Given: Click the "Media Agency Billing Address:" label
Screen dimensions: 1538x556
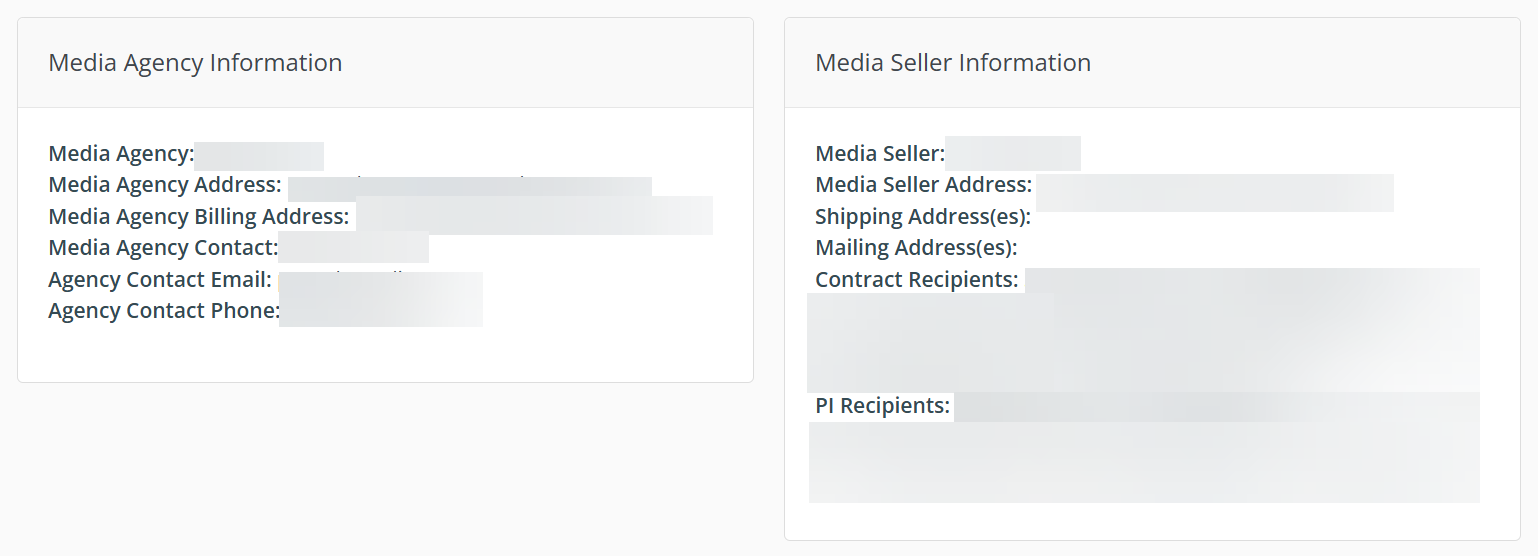Looking at the screenshot, I should pos(199,217).
